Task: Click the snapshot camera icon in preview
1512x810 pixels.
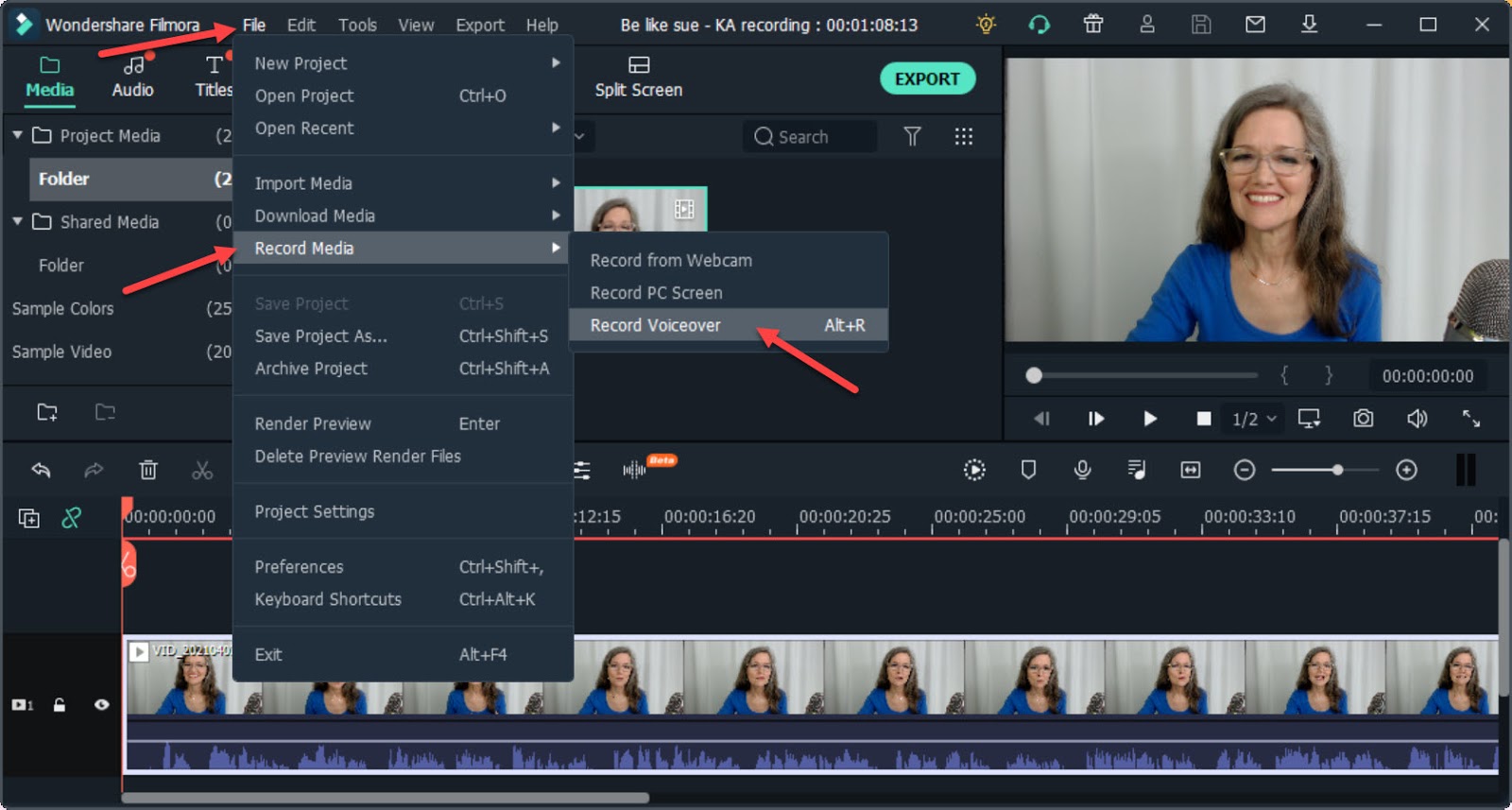Action: pos(1363,418)
